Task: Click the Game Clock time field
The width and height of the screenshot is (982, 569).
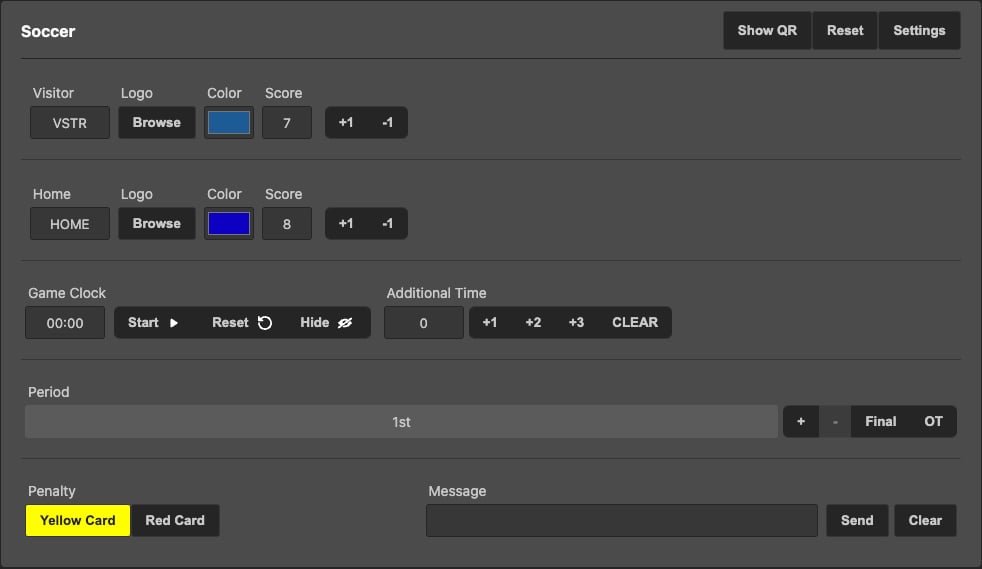Action: coord(65,322)
